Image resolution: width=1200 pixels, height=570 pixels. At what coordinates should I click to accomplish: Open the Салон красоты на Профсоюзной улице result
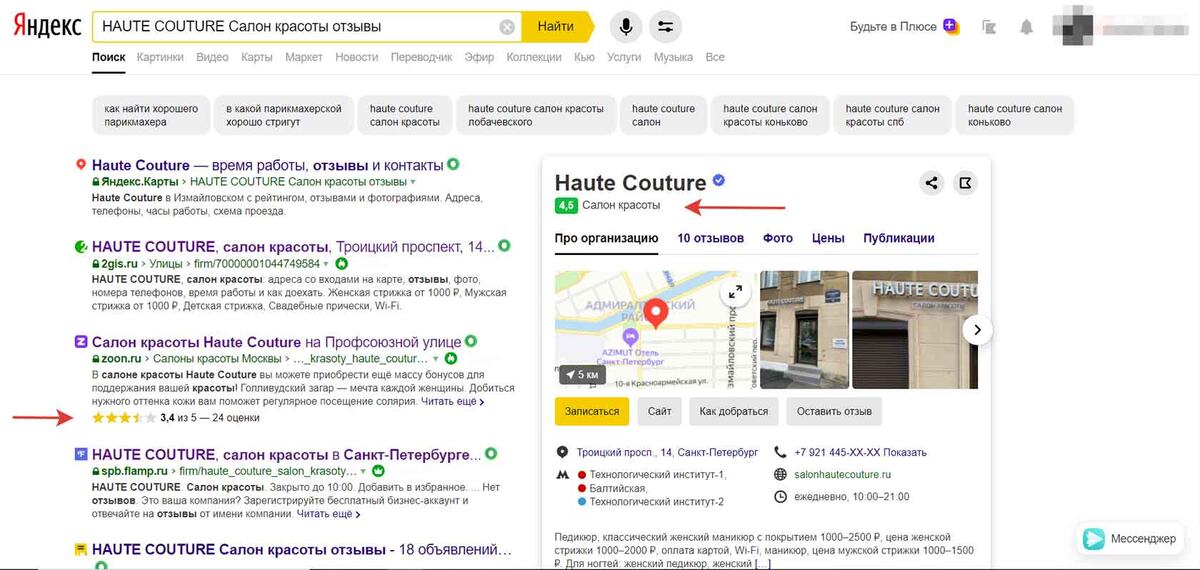coord(277,342)
